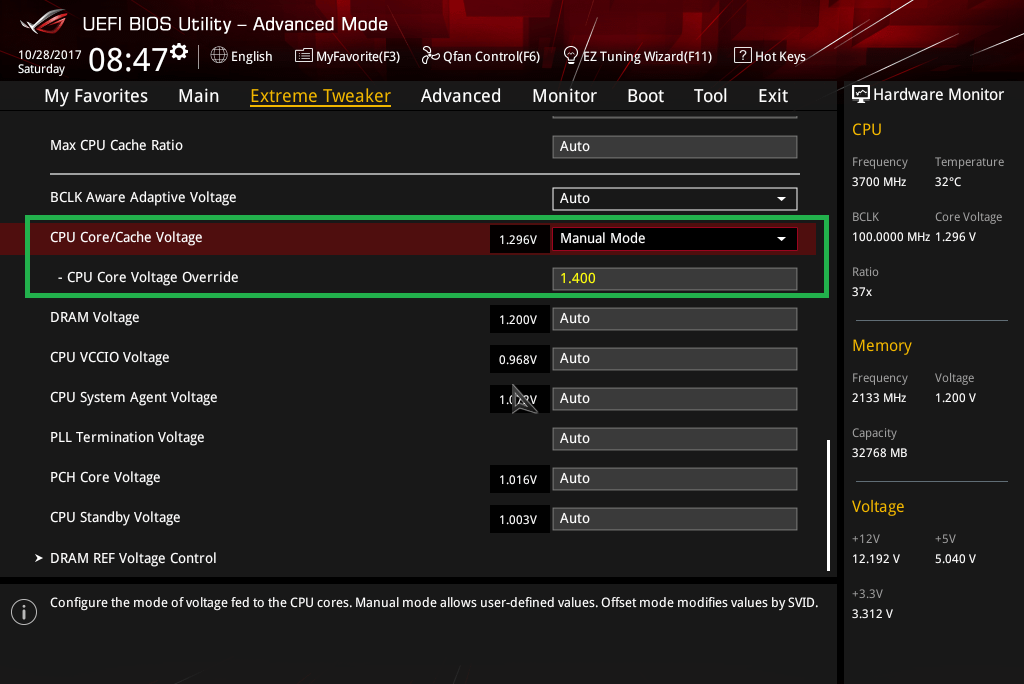Click CPU System Agent Voltage Auto field
The width and height of the screenshot is (1024, 684).
tap(675, 399)
